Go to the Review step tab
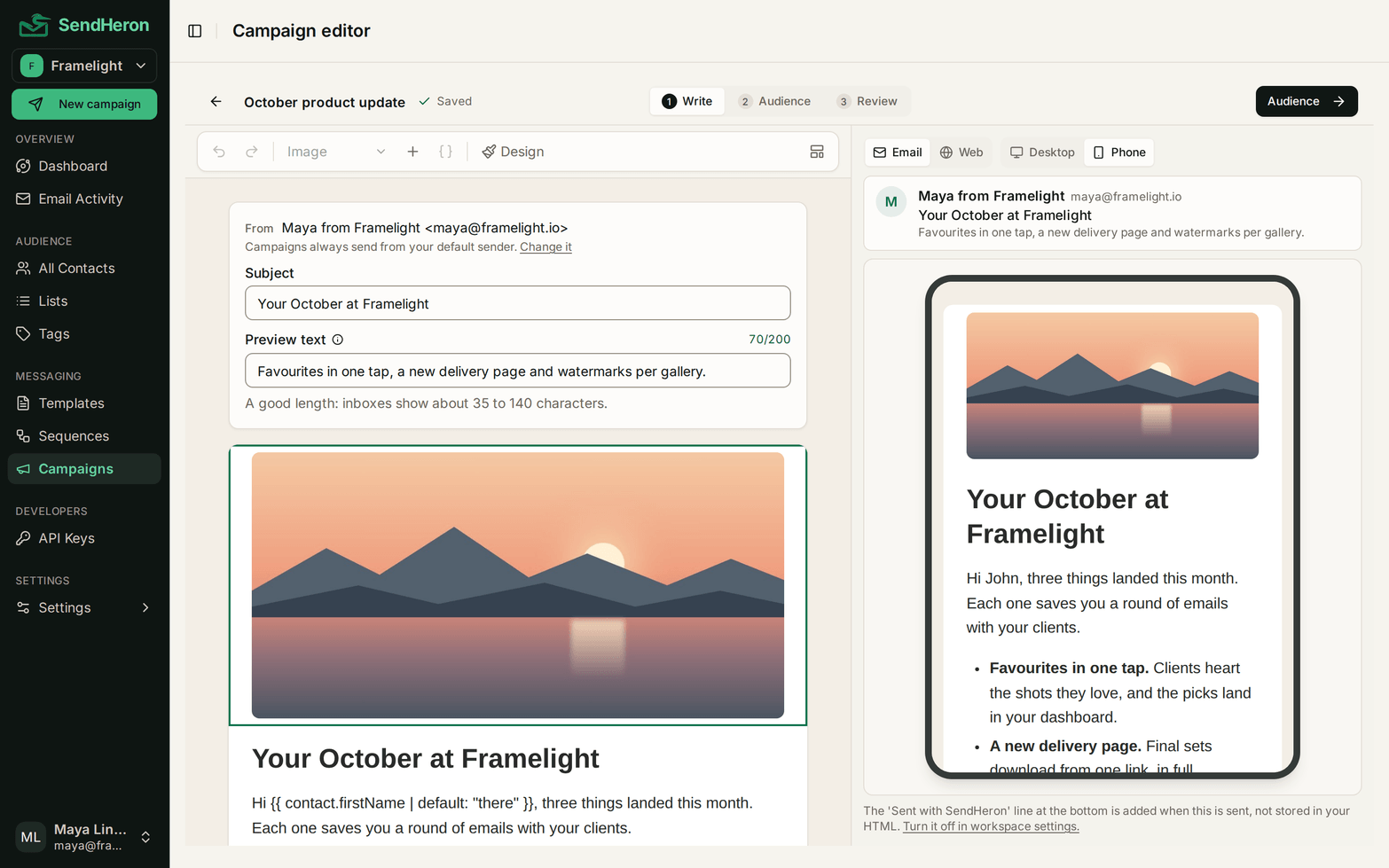1389x868 pixels. coord(867,101)
